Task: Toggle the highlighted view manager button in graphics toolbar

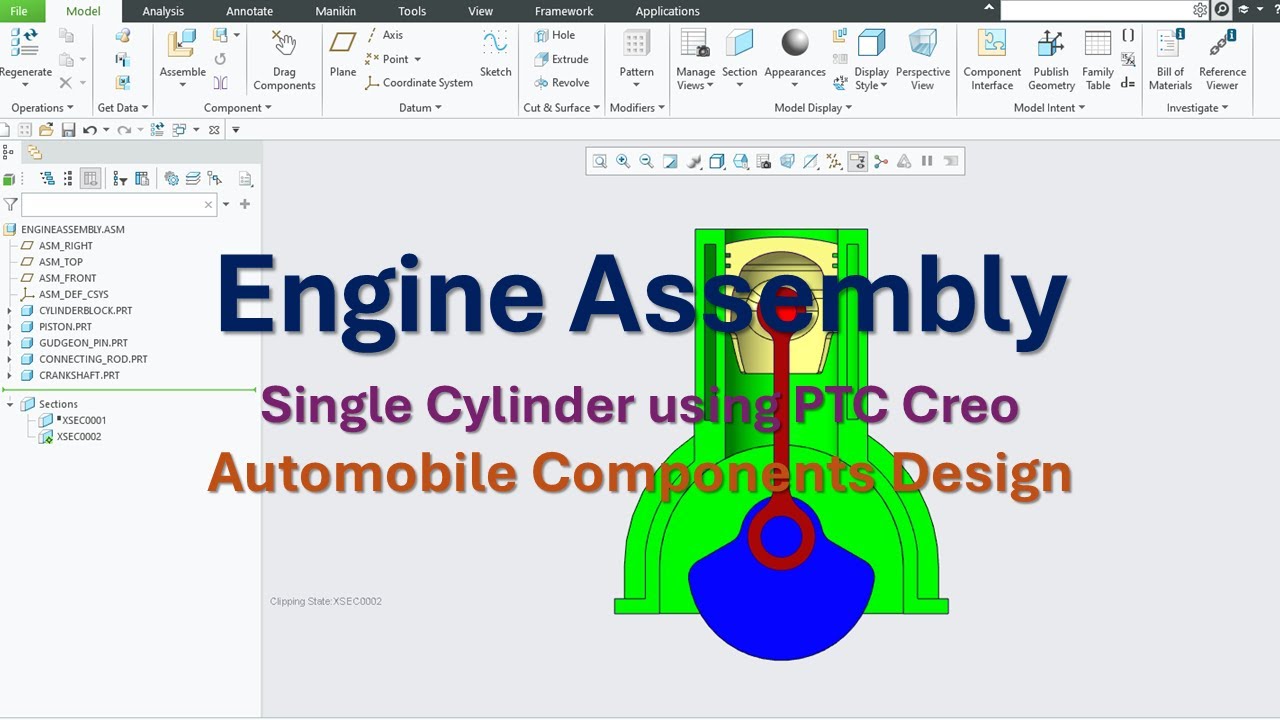Action: 857,161
